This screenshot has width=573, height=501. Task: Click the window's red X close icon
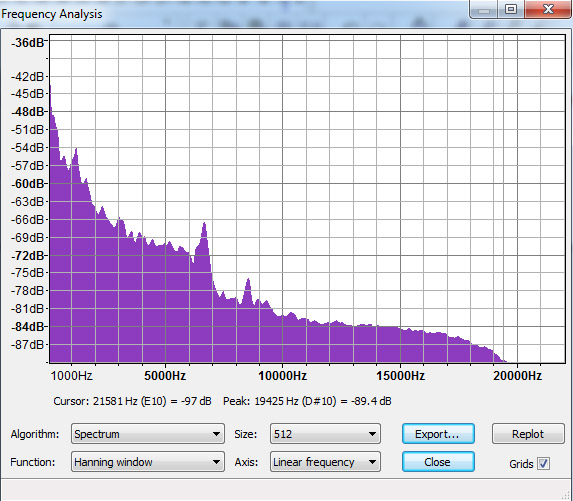(x=548, y=9)
